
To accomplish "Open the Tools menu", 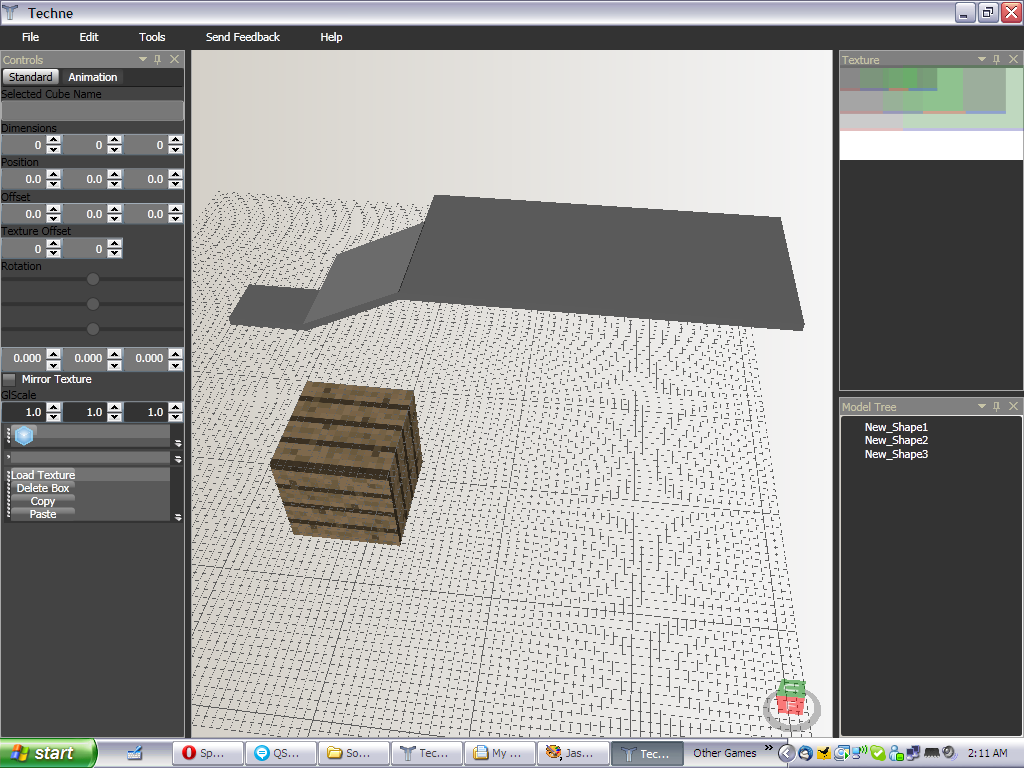I will (152, 37).
